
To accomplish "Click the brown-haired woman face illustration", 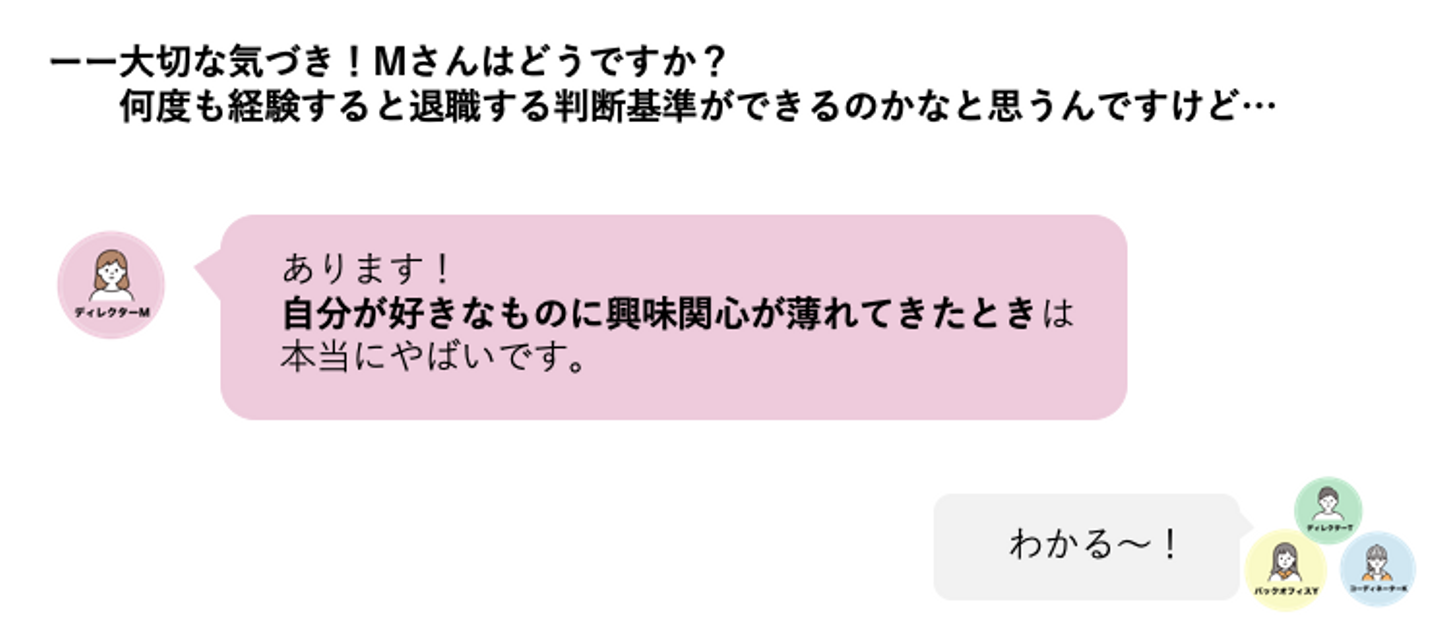I will 111,275.
